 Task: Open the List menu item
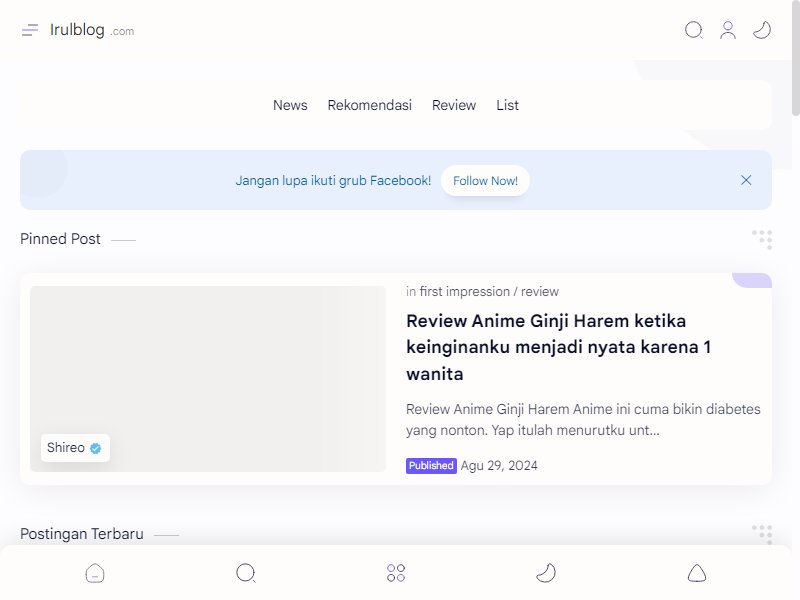click(507, 105)
